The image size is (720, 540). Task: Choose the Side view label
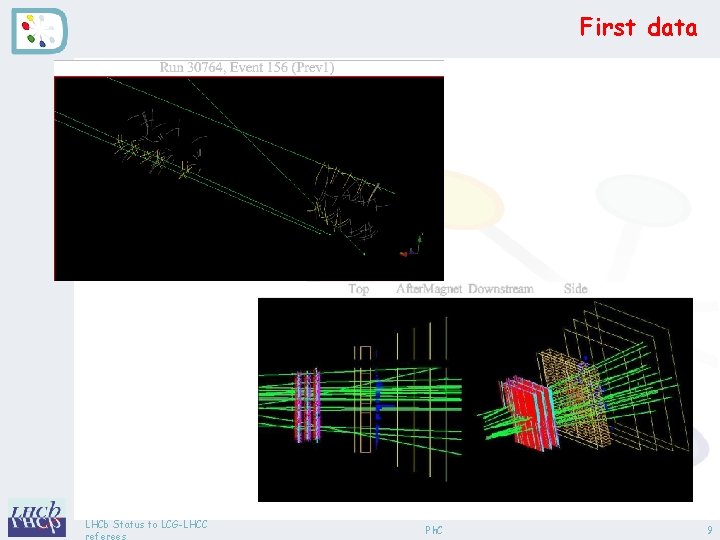pyautogui.click(x=576, y=289)
